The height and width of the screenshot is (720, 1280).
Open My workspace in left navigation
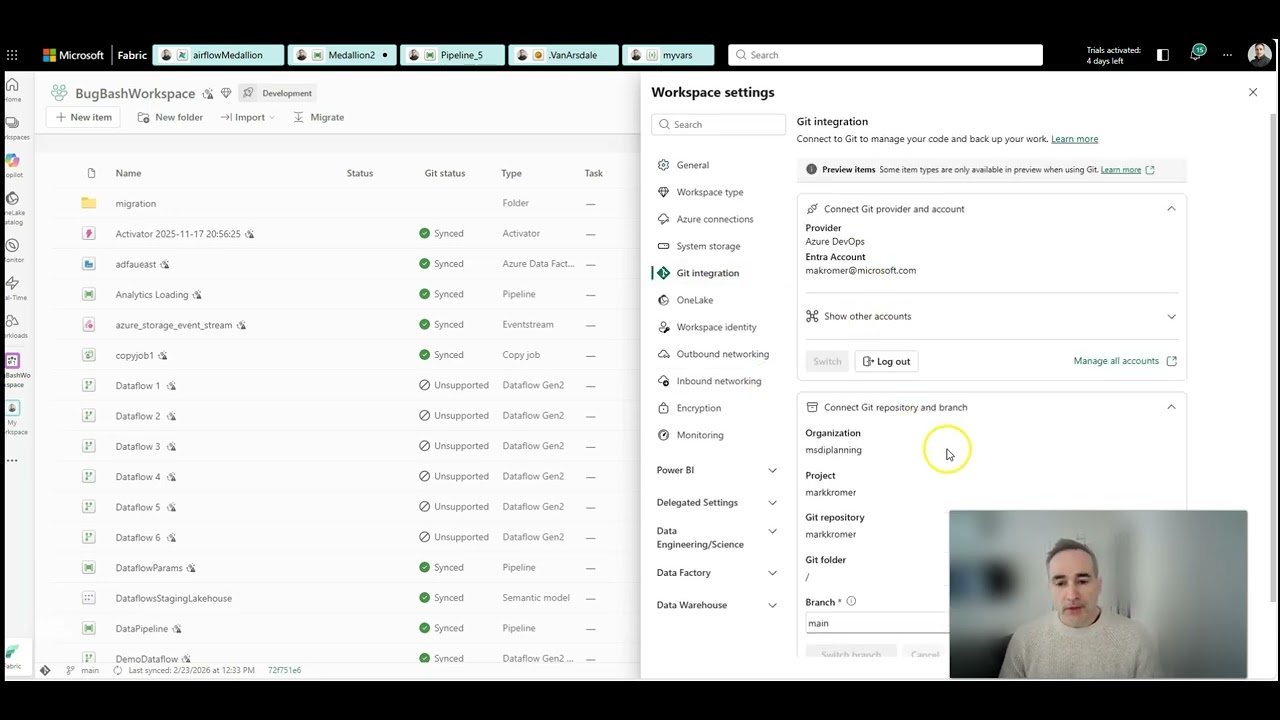tap(12, 414)
